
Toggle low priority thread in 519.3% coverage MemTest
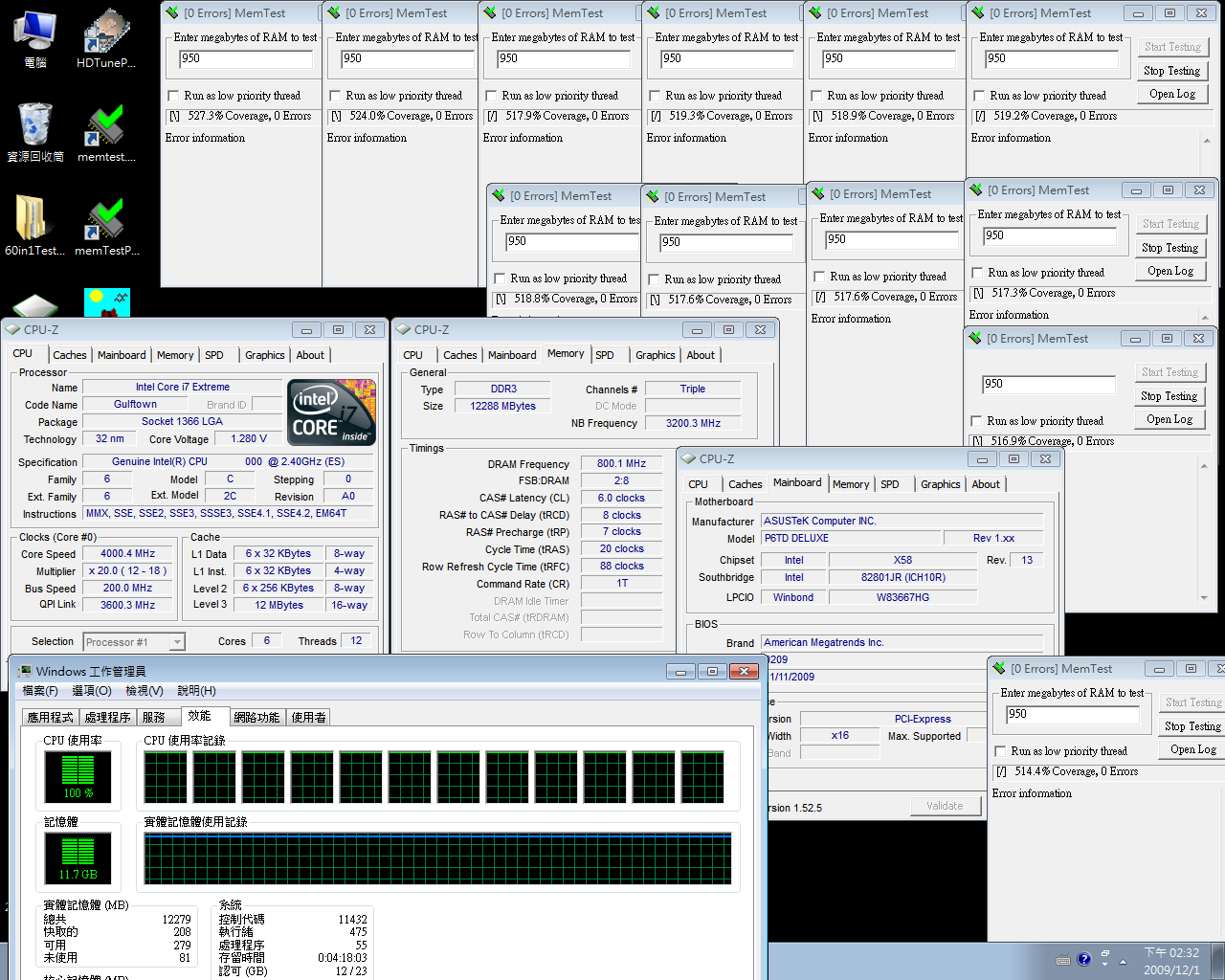click(x=655, y=96)
